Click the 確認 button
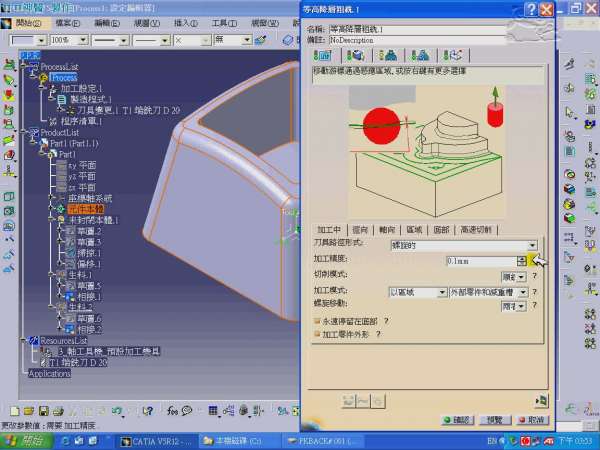This screenshot has width=600, height=450. coord(454,420)
